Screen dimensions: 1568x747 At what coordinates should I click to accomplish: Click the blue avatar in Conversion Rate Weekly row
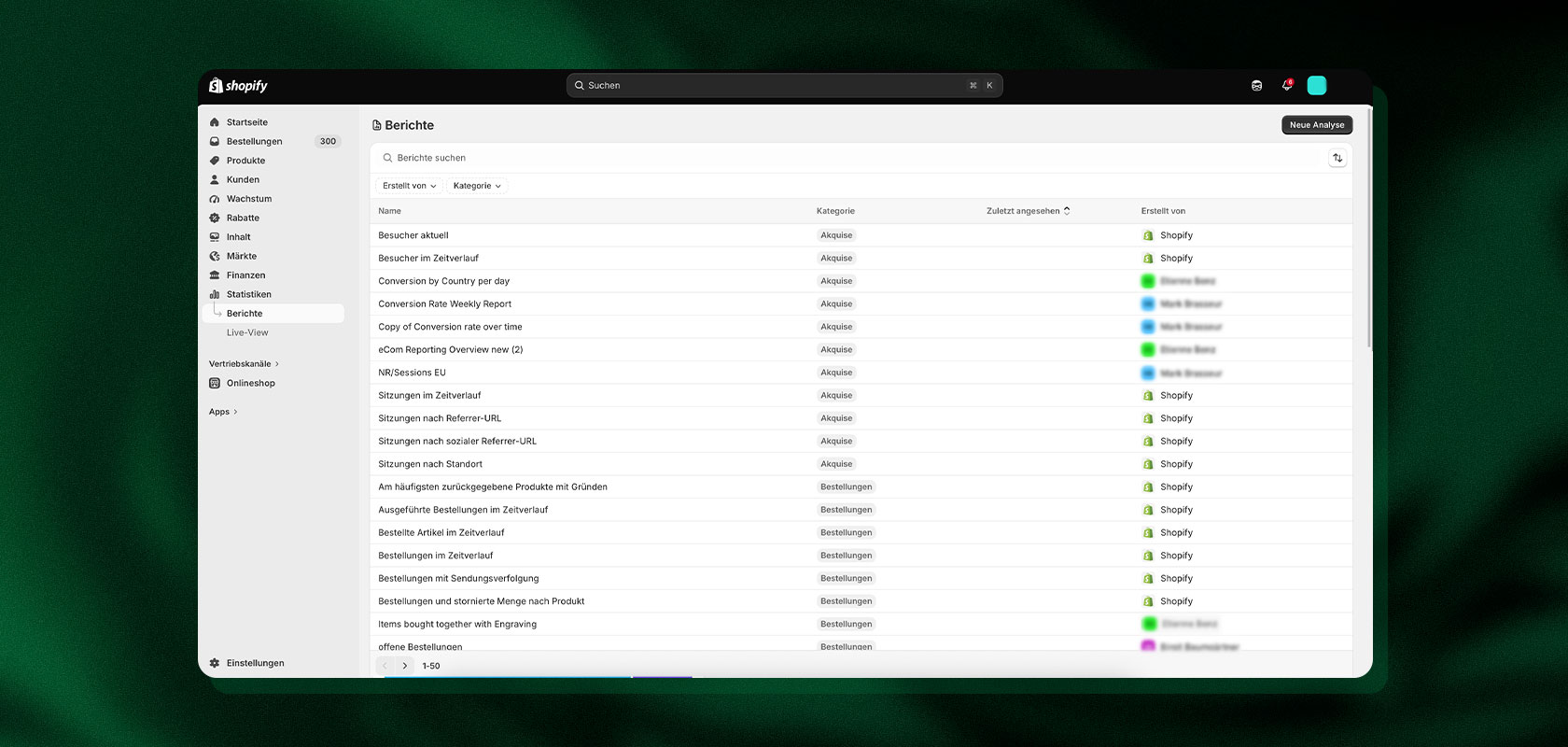(1148, 304)
